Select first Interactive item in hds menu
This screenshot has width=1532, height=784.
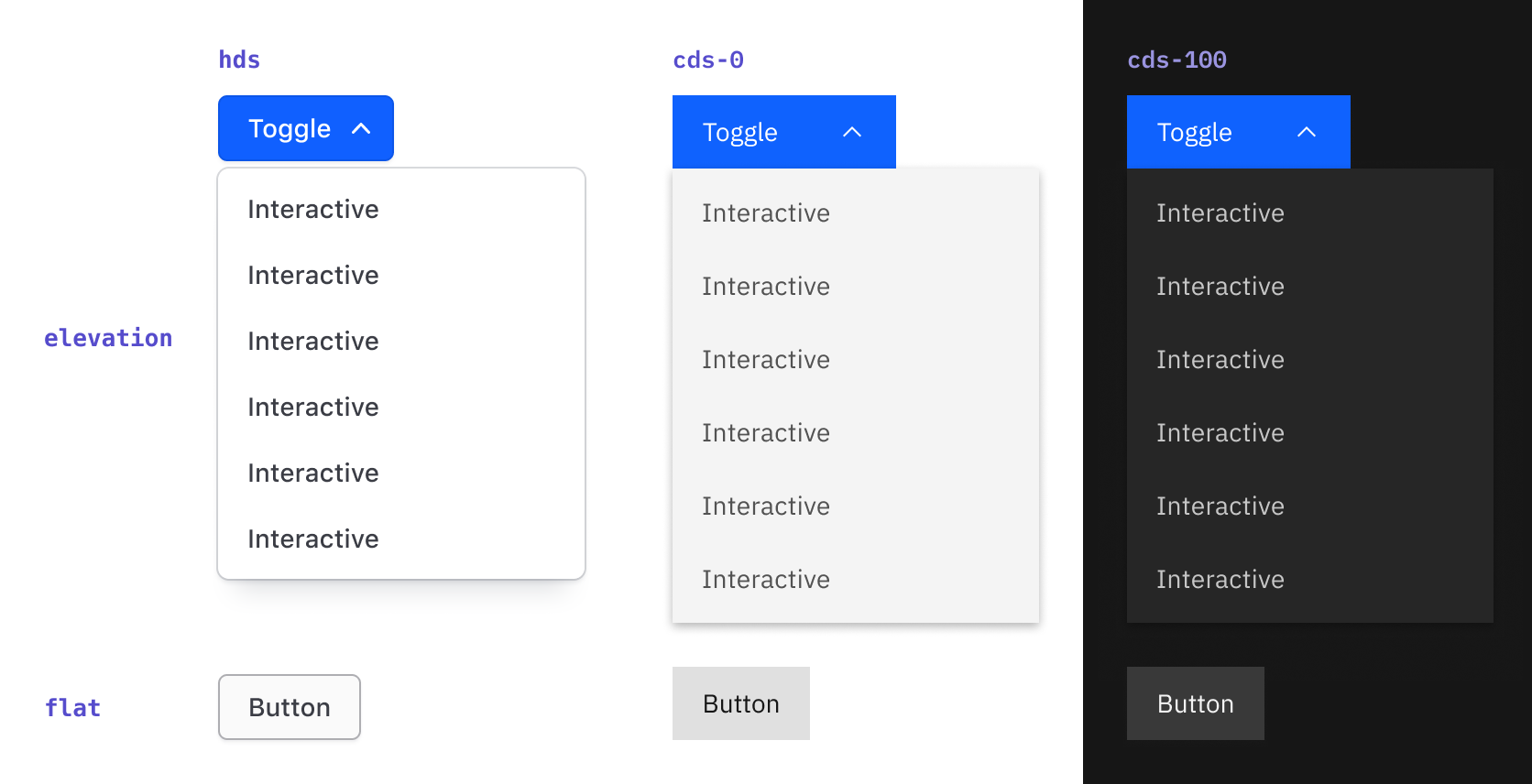(401, 209)
